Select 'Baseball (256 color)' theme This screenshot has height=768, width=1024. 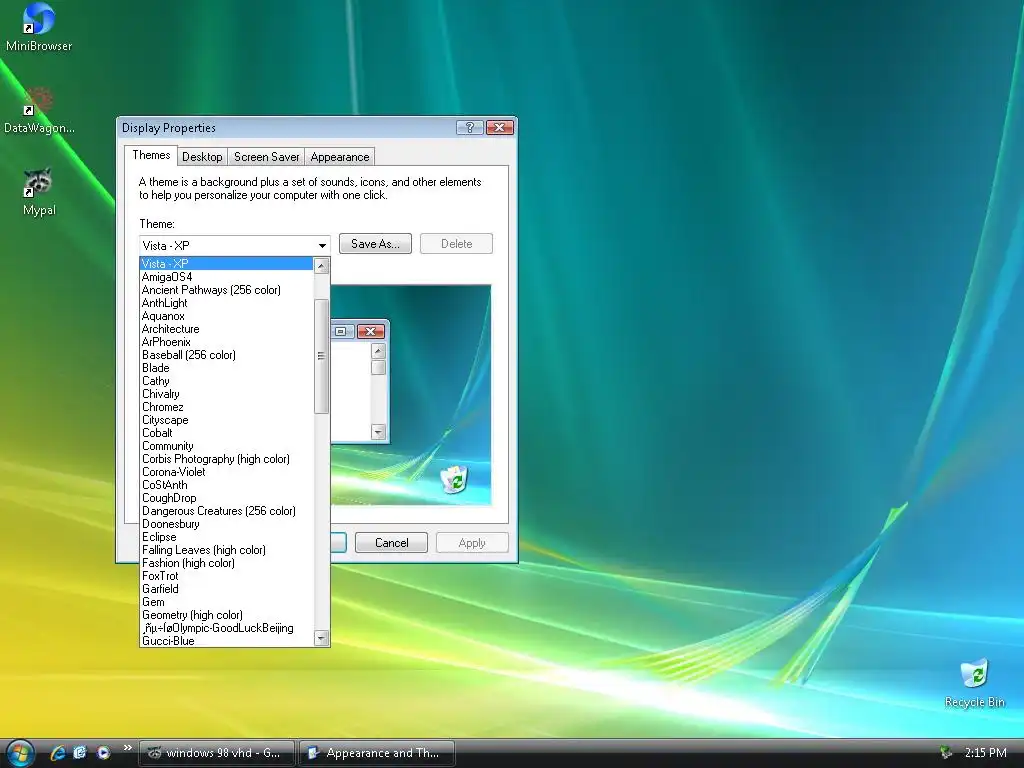227,355
